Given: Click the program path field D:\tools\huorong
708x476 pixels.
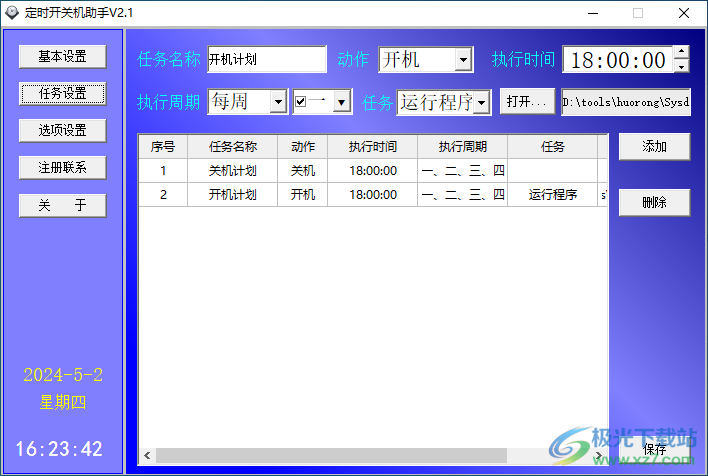Looking at the screenshot, I should [x=626, y=102].
